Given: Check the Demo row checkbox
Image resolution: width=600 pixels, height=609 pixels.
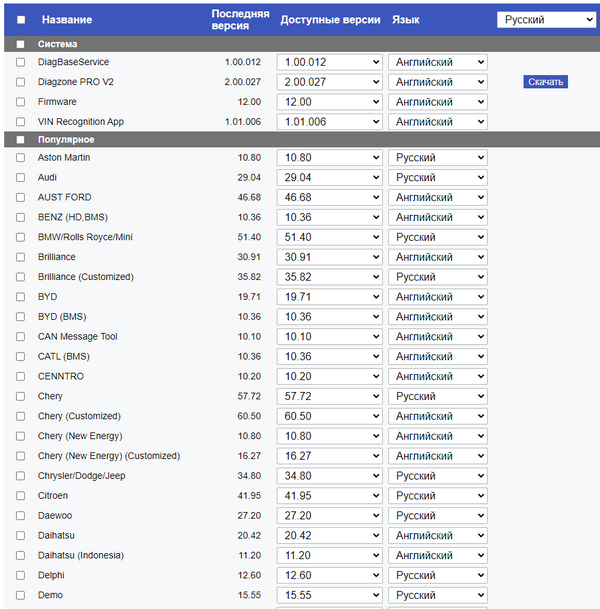Looking at the screenshot, I should pos(20,595).
